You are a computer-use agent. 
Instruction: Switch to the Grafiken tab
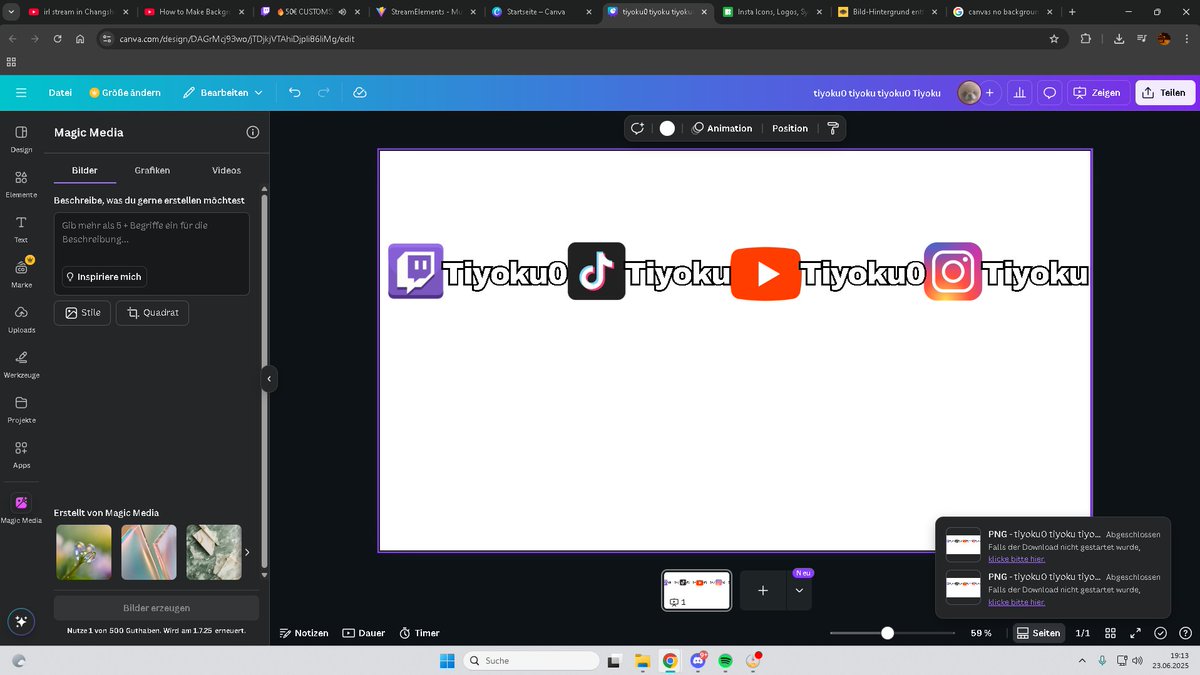pyautogui.click(x=152, y=170)
